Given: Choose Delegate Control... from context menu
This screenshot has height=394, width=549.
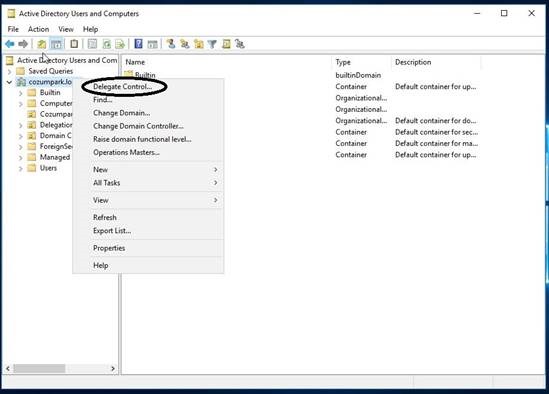Looking at the screenshot, I should (123, 87).
